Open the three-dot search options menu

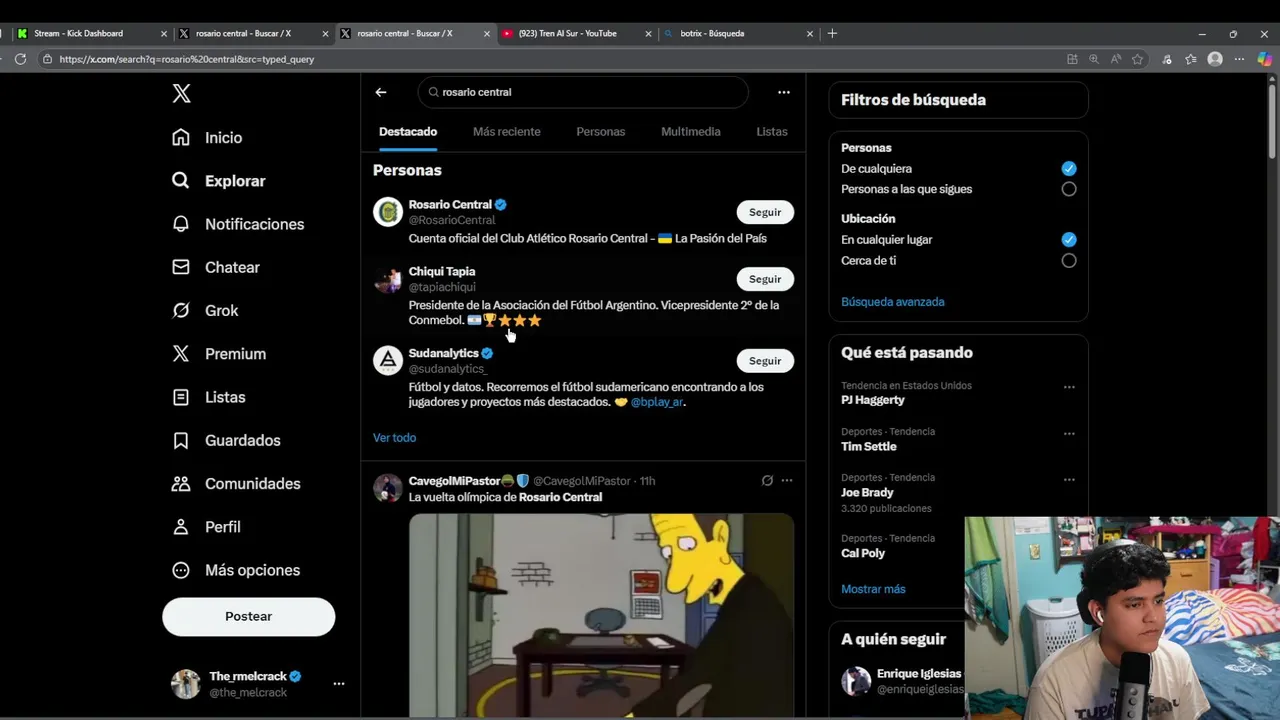pos(784,92)
